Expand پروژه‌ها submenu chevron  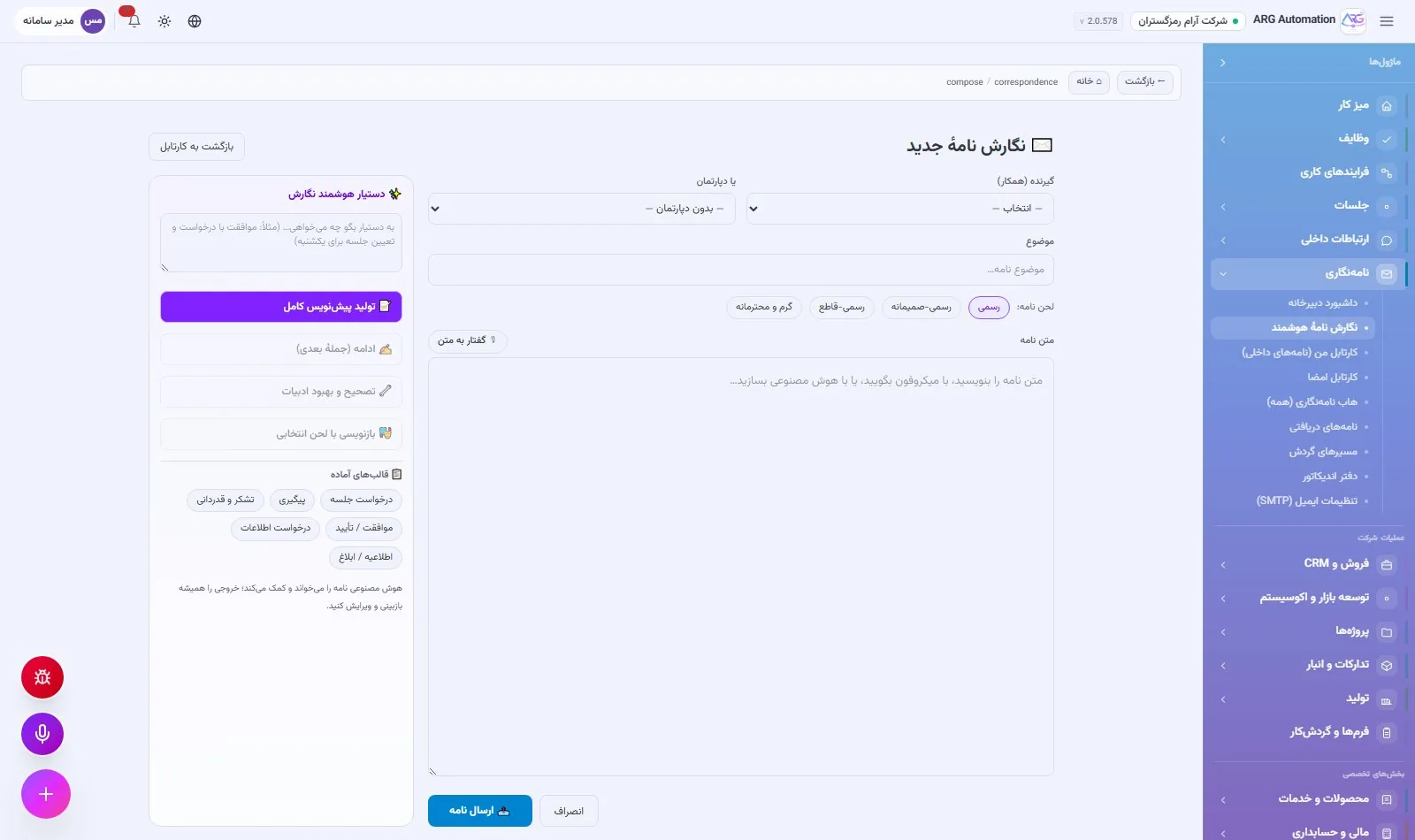tap(1223, 631)
